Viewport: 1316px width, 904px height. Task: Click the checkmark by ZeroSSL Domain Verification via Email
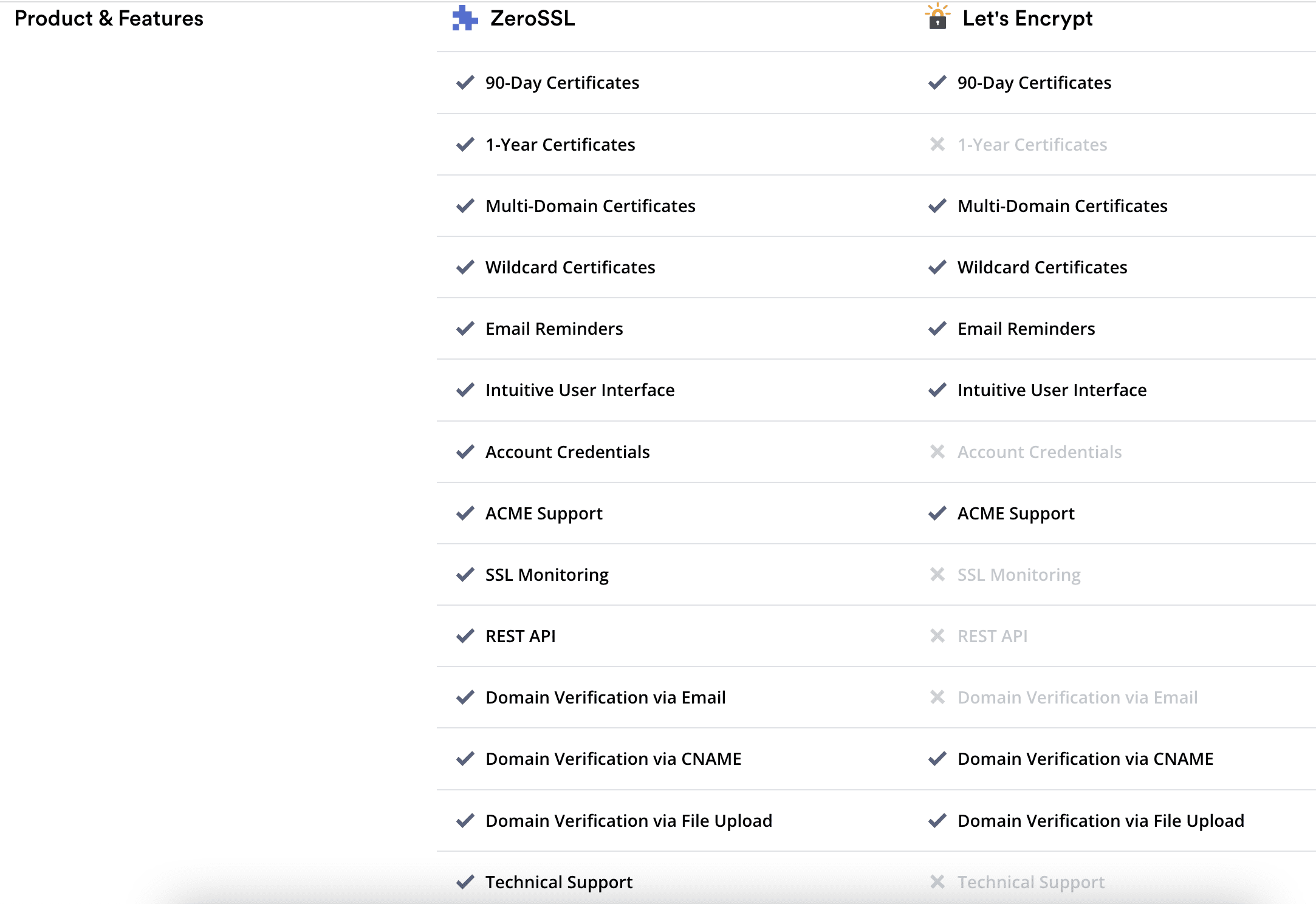coord(465,697)
